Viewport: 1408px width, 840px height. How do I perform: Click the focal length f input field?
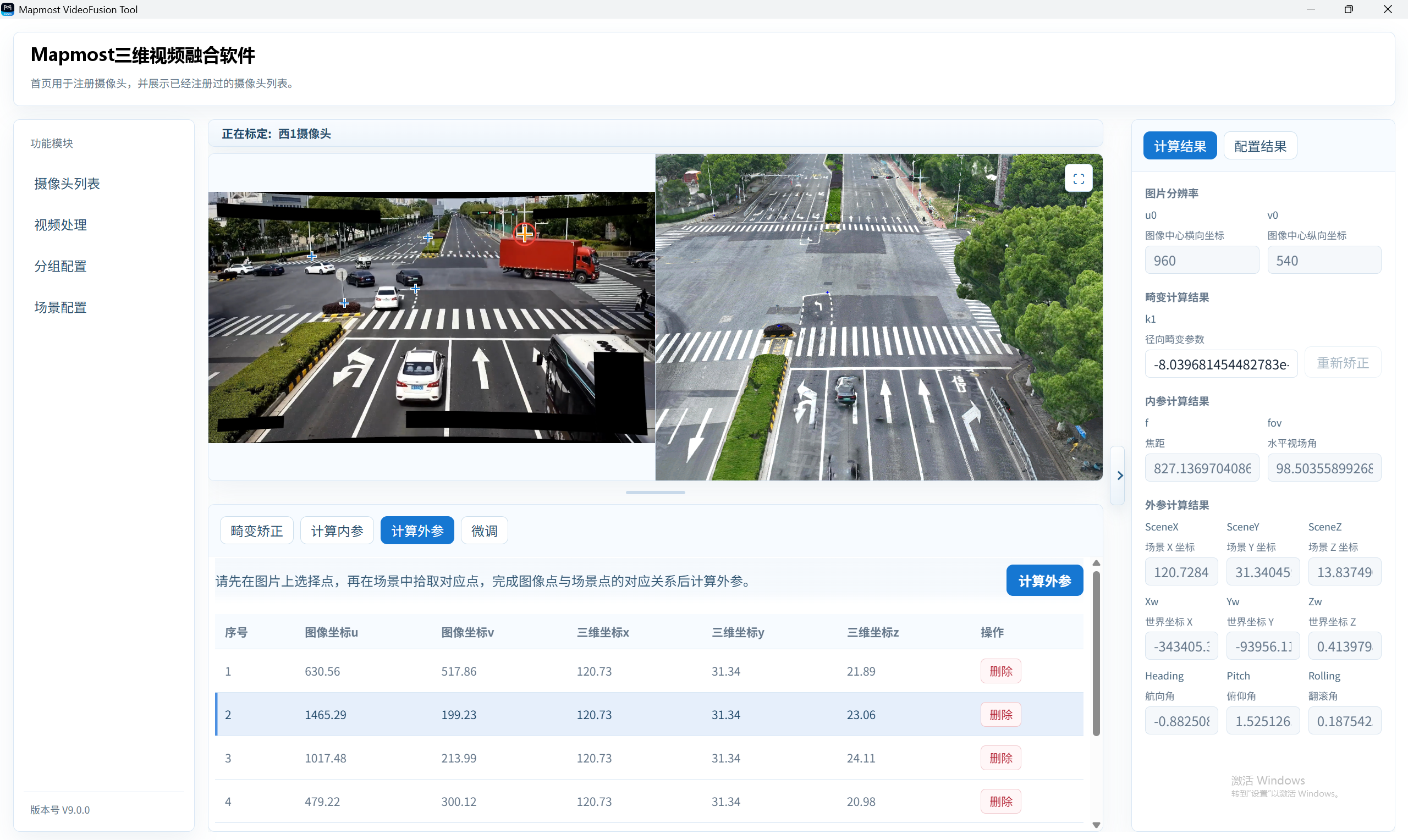(1202, 468)
